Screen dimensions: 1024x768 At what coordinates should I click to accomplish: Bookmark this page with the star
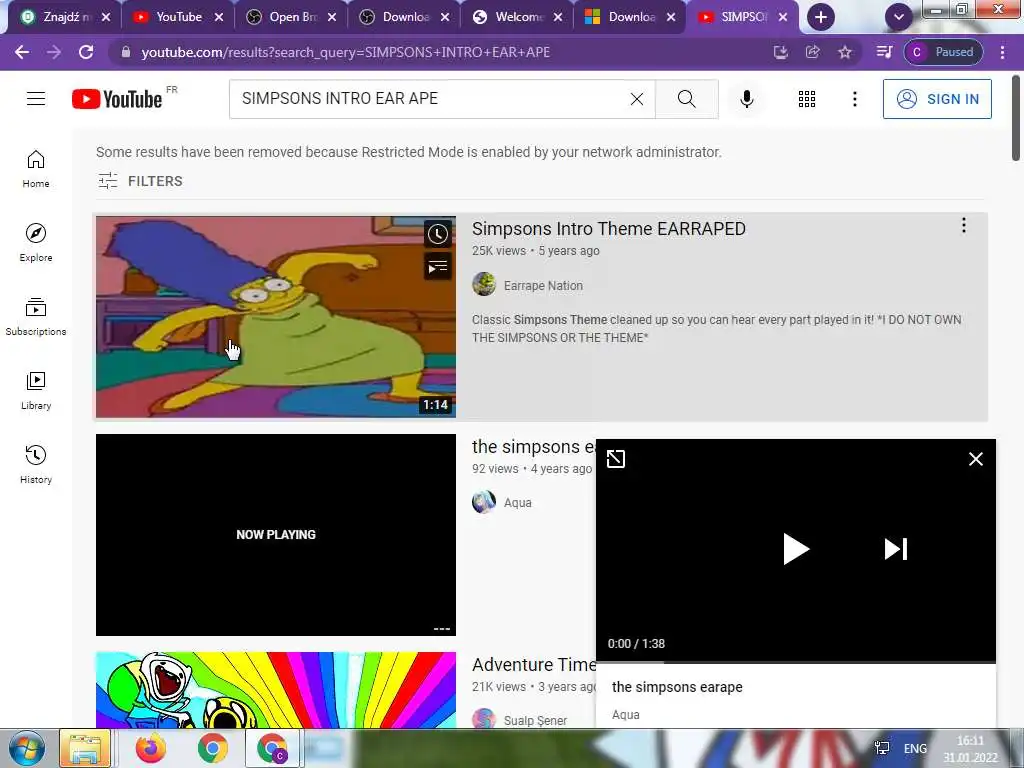click(844, 52)
